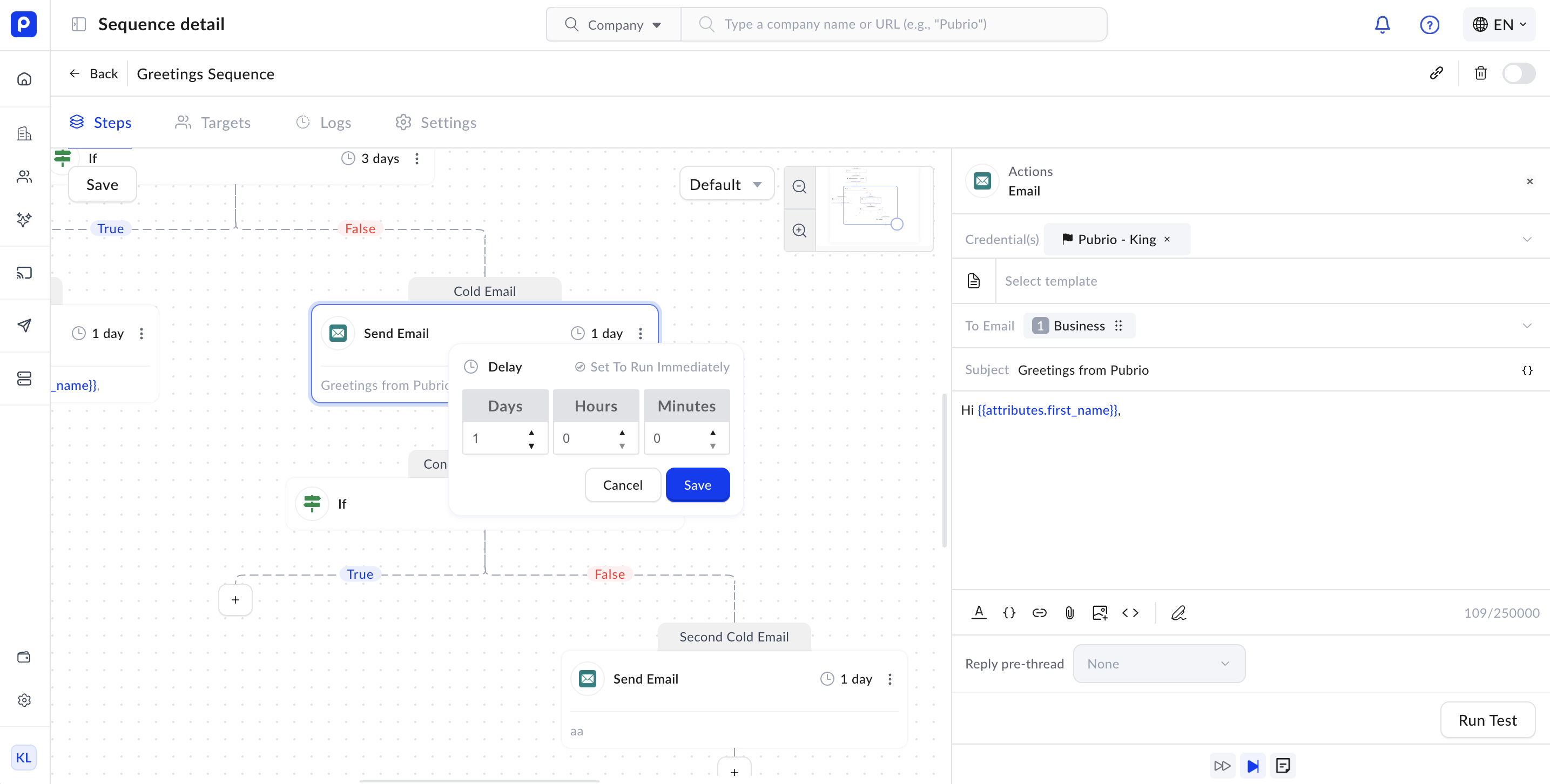The height and width of the screenshot is (784, 1550).
Task: Open the send paper-plane sidebar icon
Action: 24,326
